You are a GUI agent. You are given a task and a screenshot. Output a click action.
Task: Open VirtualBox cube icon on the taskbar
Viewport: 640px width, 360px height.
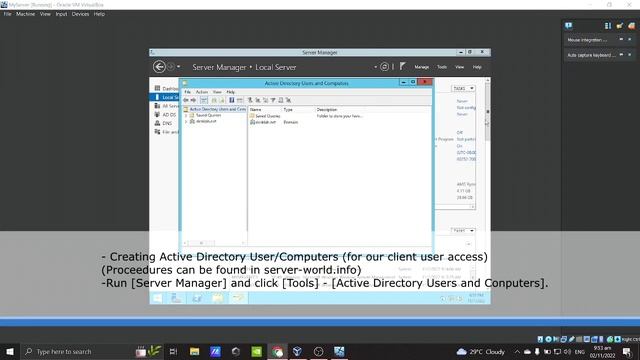(298, 351)
